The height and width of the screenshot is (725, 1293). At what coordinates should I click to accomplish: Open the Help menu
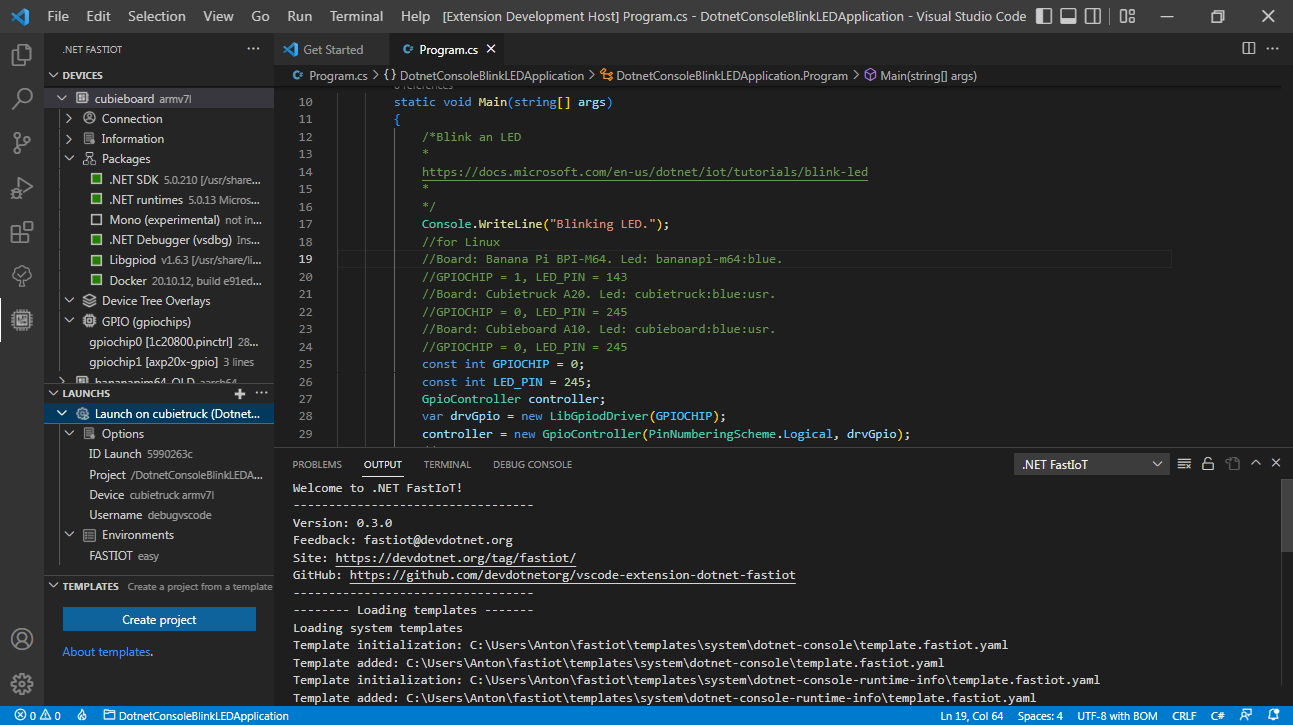point(415,16)
